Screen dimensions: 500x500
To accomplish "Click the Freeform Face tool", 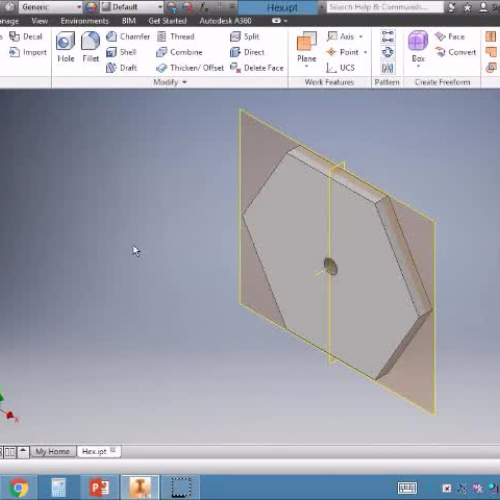I will (450, 36).
